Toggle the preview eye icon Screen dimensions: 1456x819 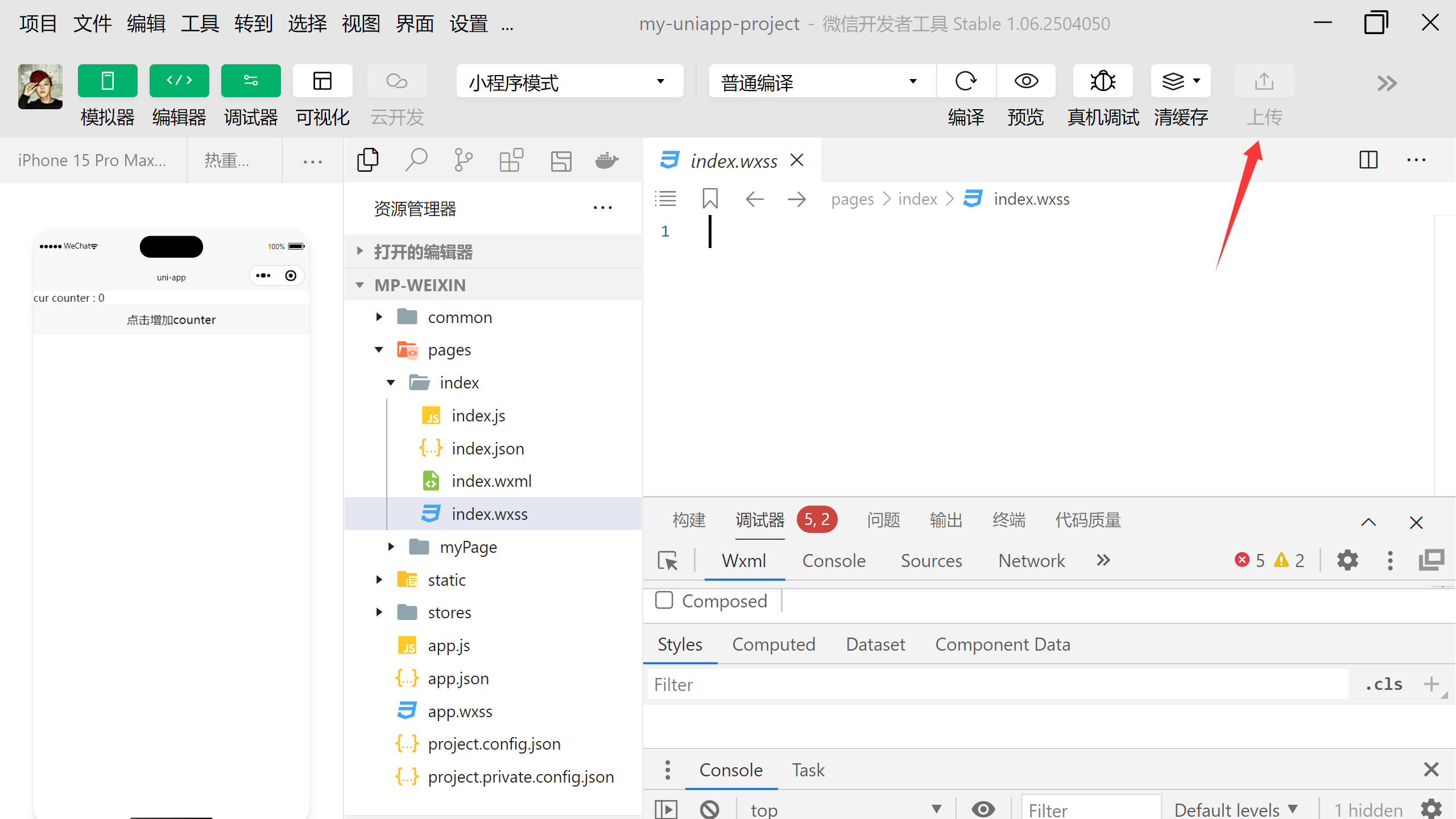(1025, 81)
